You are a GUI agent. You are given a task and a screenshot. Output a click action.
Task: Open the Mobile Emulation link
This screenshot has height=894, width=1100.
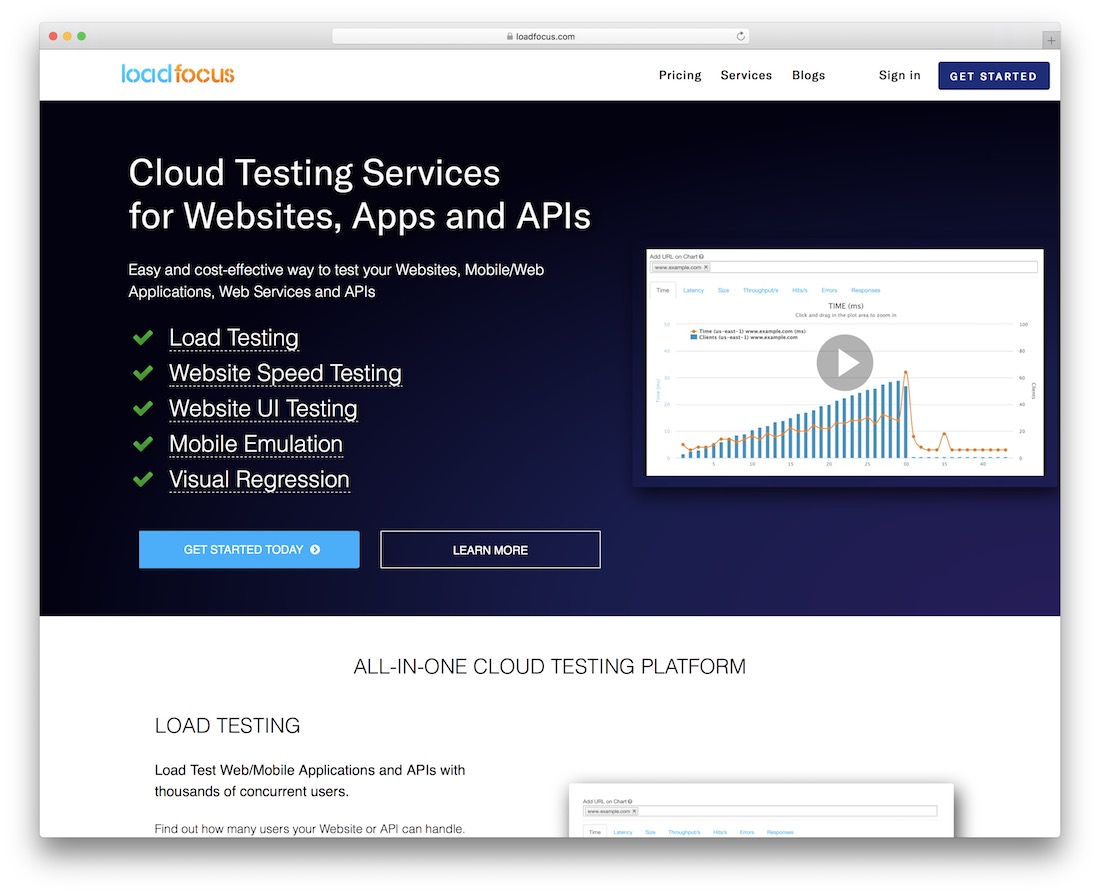[256, 443]
